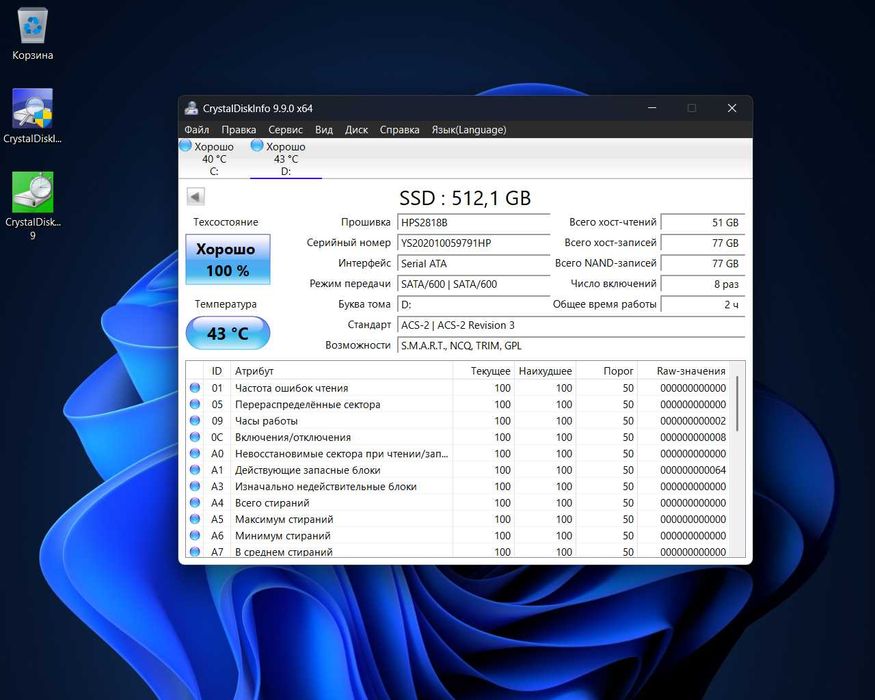Select the Включения/отключения row

[x=458, y=437]
